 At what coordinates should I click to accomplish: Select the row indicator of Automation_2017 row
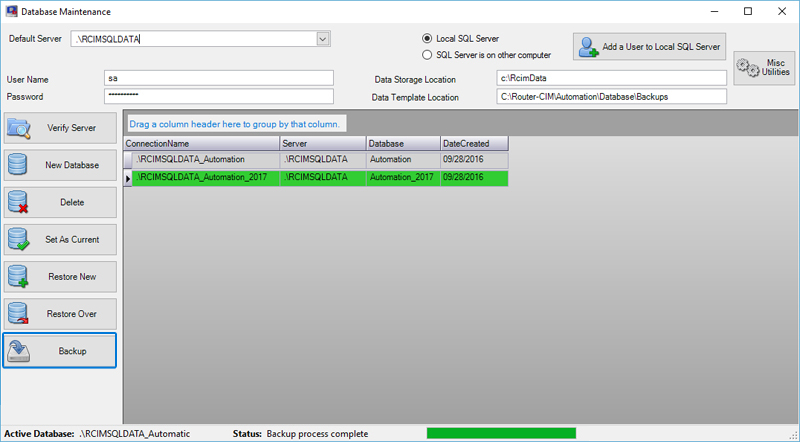(x=127, y=178)
